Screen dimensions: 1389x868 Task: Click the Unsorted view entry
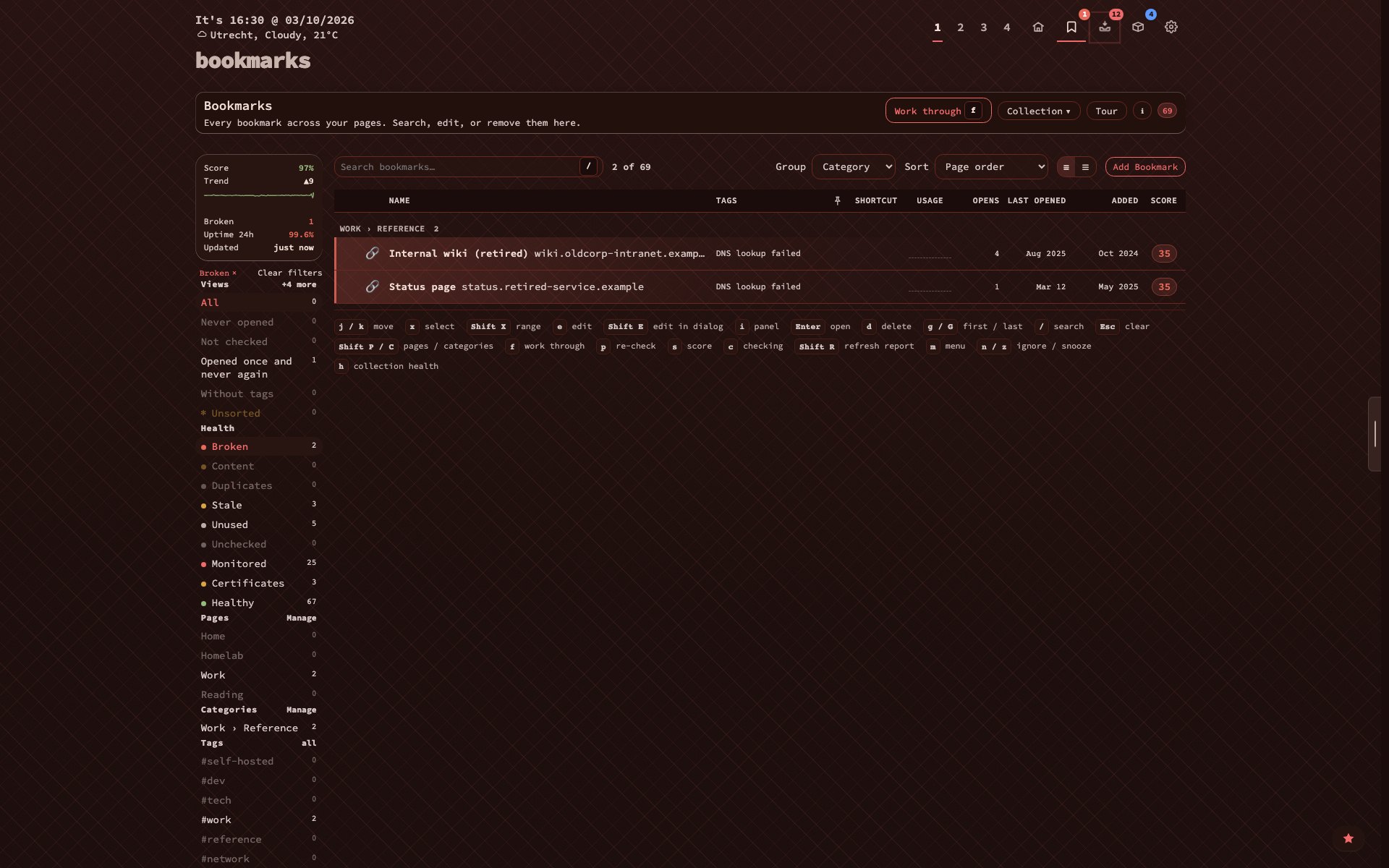258,413
